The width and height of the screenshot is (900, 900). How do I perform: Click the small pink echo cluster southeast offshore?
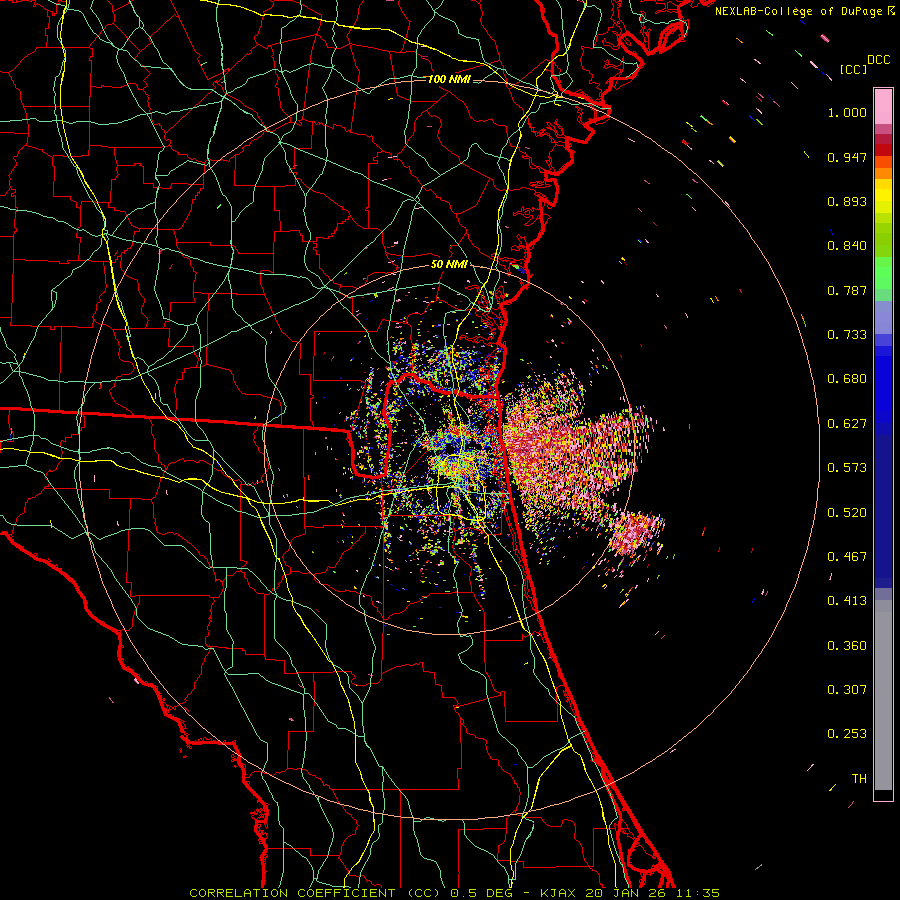[x=635, y=532]
